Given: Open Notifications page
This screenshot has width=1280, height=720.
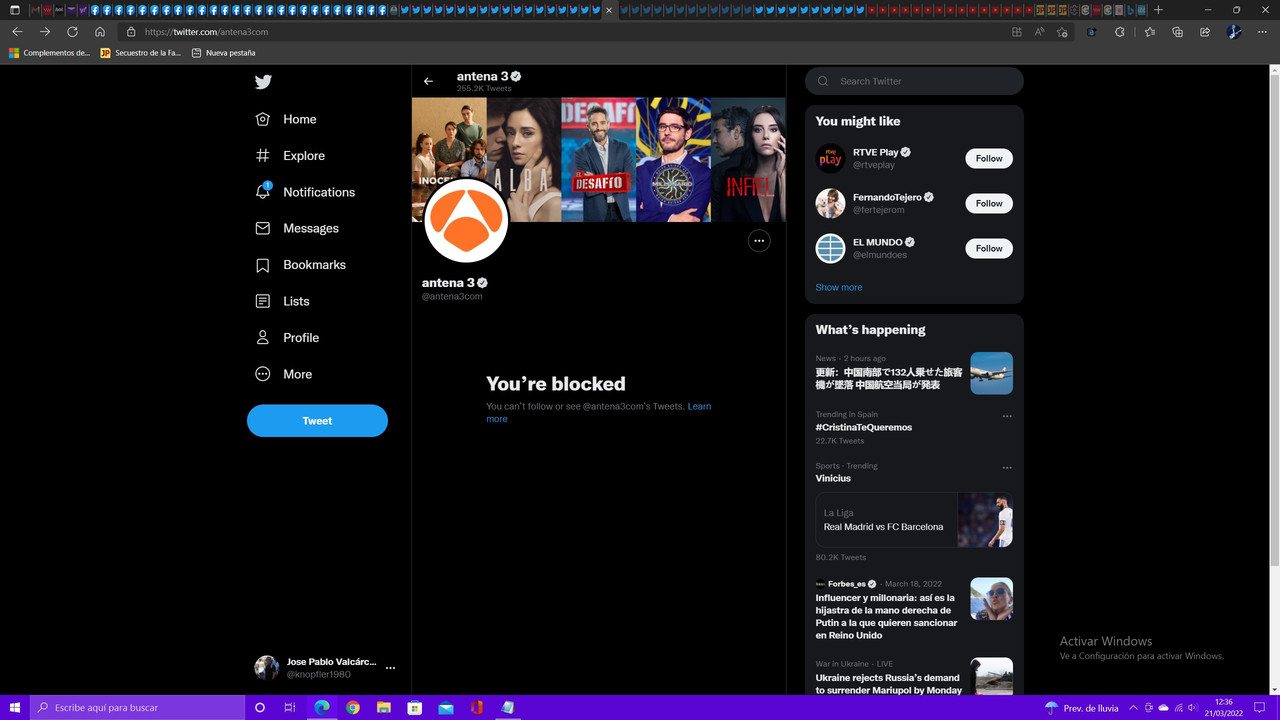Looking at the screenshot, I should tap(305, 192).
